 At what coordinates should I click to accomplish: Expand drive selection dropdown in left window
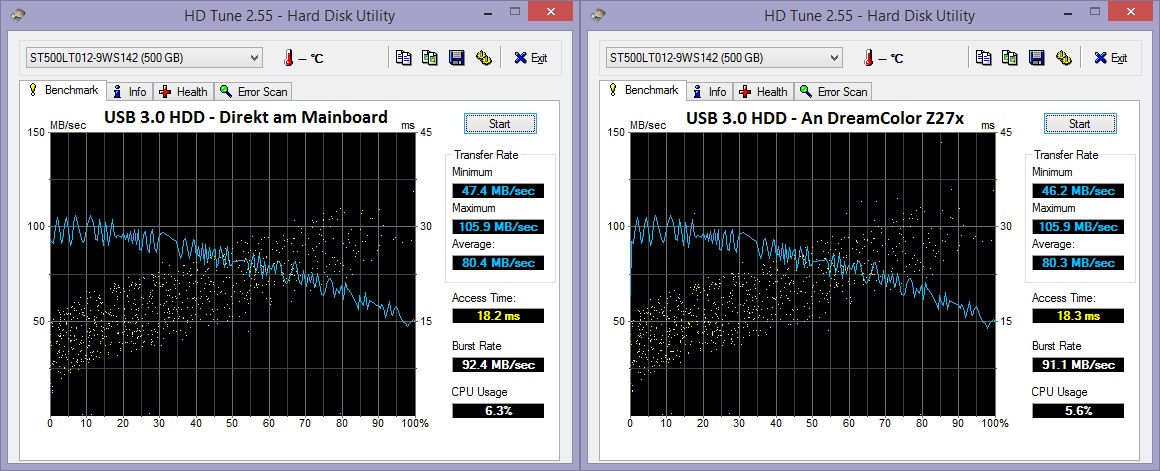click(x=253, y=58)
